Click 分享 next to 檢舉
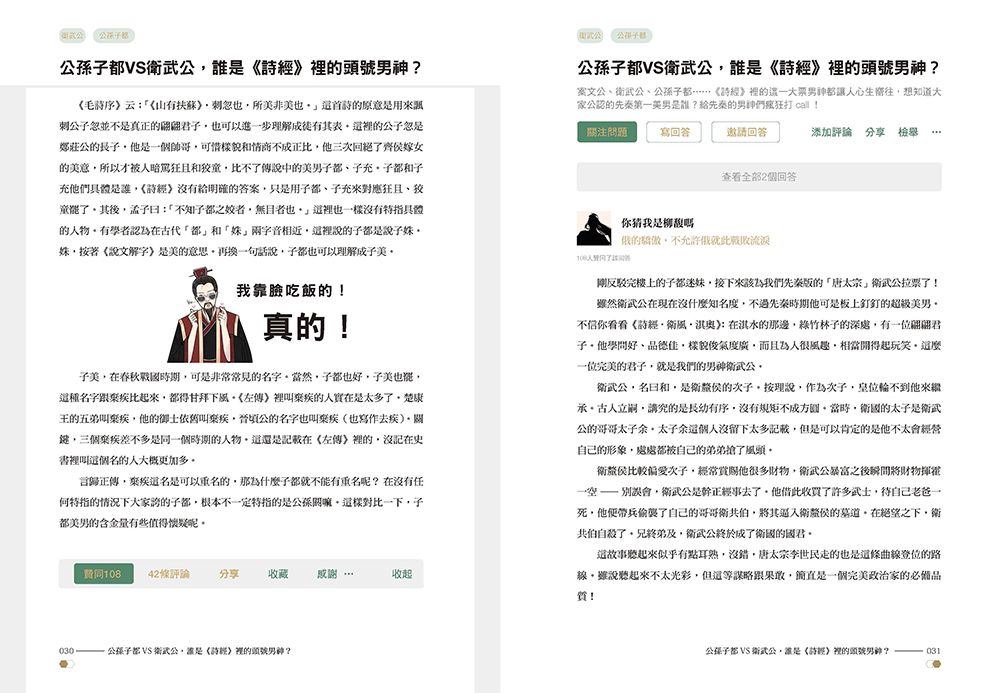The height and width of the screenshot is (693, 1000). tap(874, 132)
